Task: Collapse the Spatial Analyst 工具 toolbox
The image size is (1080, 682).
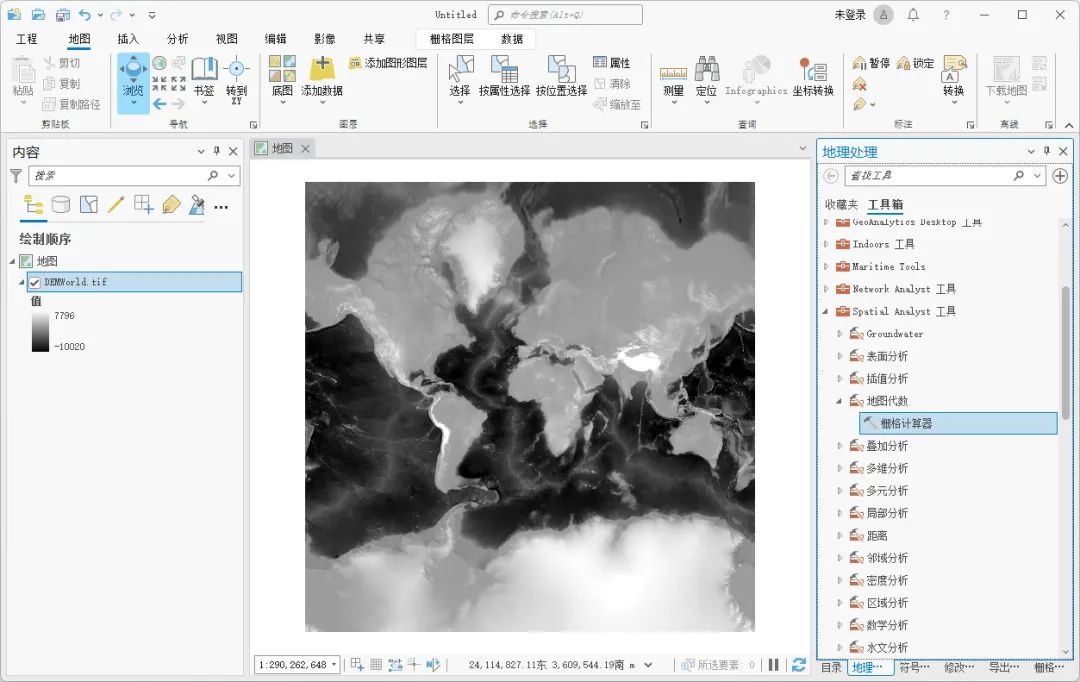Action: coord(826,311)
